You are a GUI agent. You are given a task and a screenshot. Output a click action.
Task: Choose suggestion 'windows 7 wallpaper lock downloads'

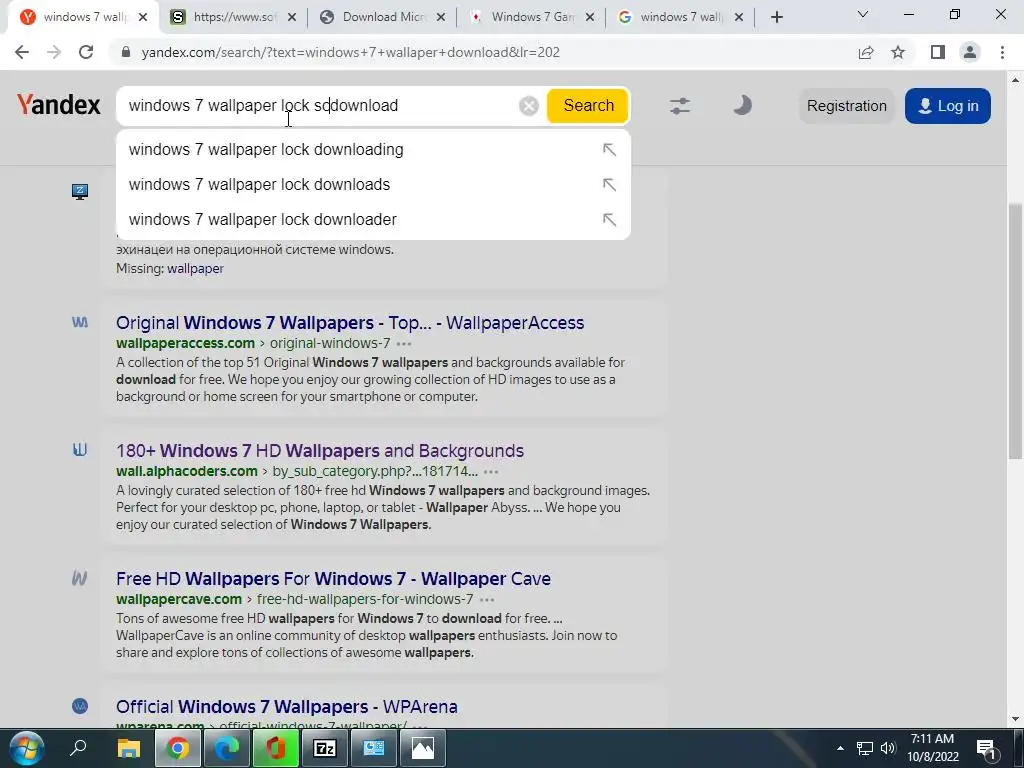pyautogui.click(x=373, y=185)
